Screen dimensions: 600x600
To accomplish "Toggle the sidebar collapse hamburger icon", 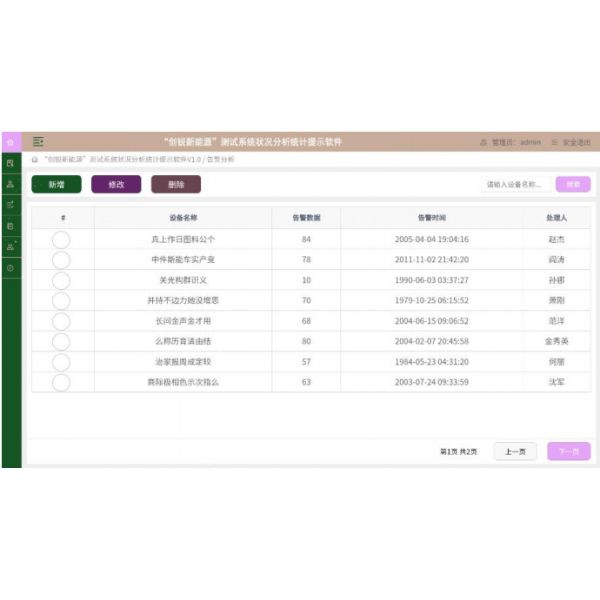I will pos(38,142).
